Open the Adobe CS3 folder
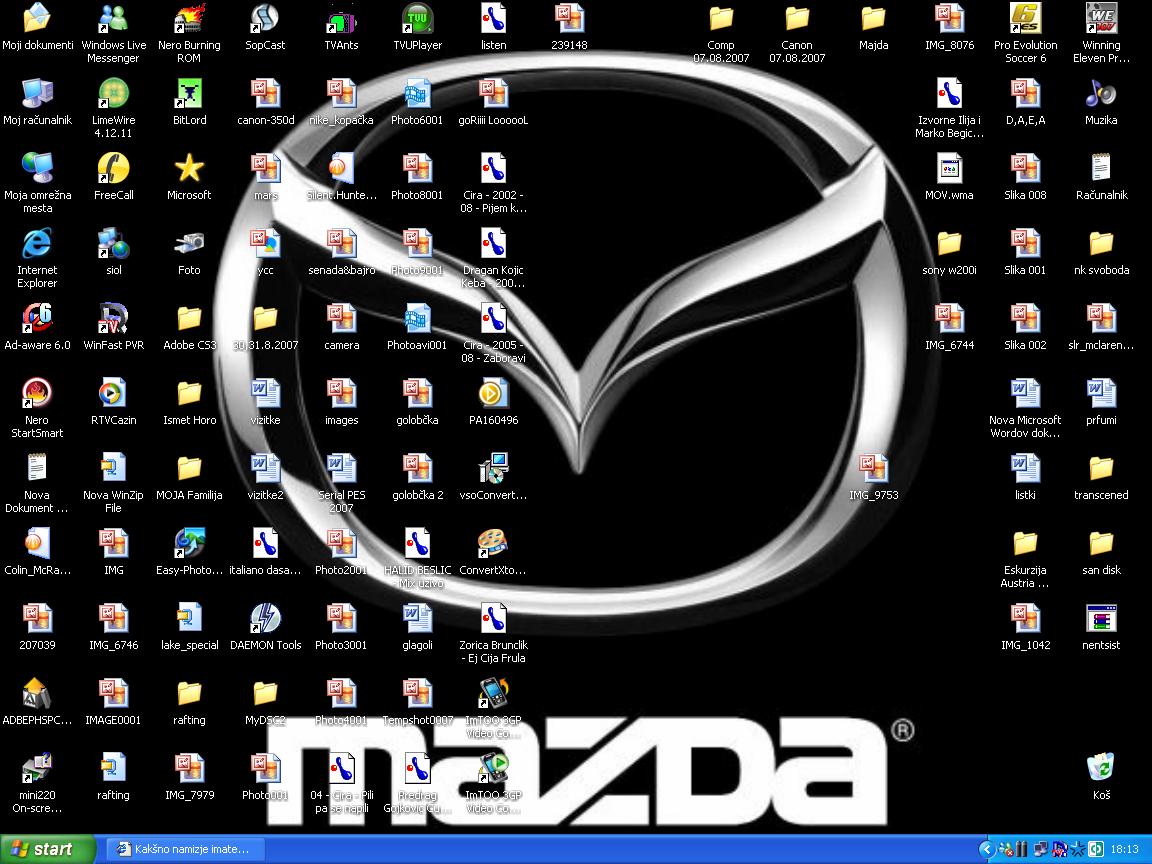1152x864 pixels. 189,319
